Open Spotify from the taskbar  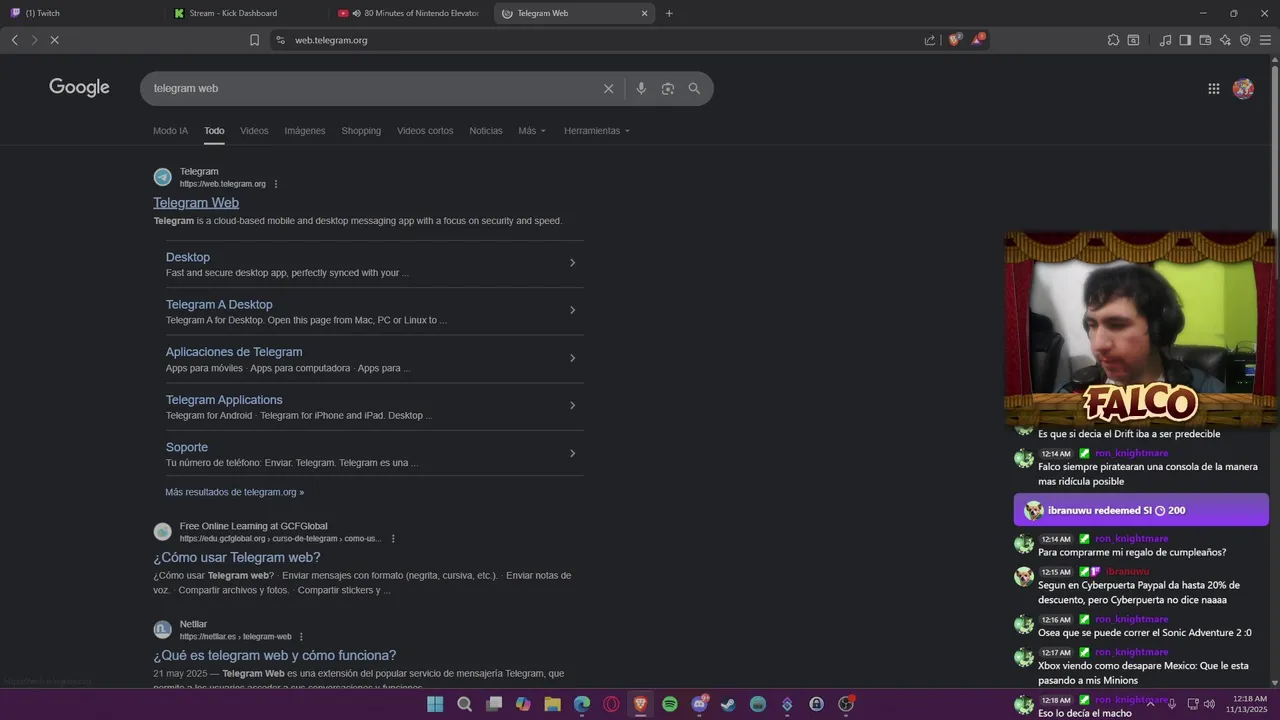tap(670, 704)
